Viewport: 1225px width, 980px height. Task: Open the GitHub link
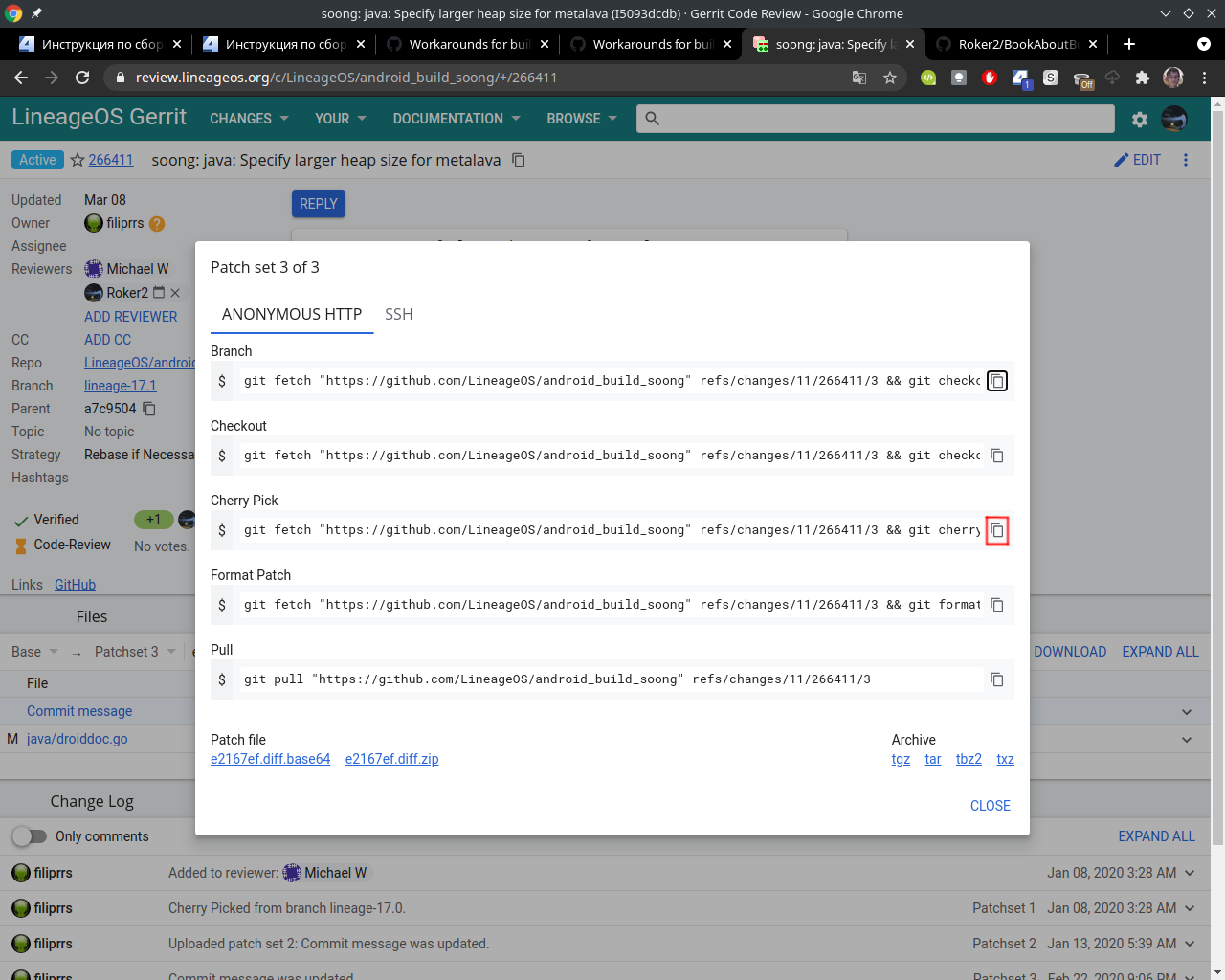pos(75,585)
